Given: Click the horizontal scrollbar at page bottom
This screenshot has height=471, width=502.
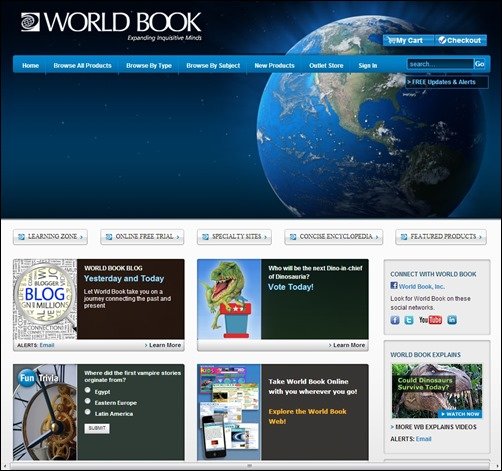Looking at the screenshot, I should click(x=250, y=465).
